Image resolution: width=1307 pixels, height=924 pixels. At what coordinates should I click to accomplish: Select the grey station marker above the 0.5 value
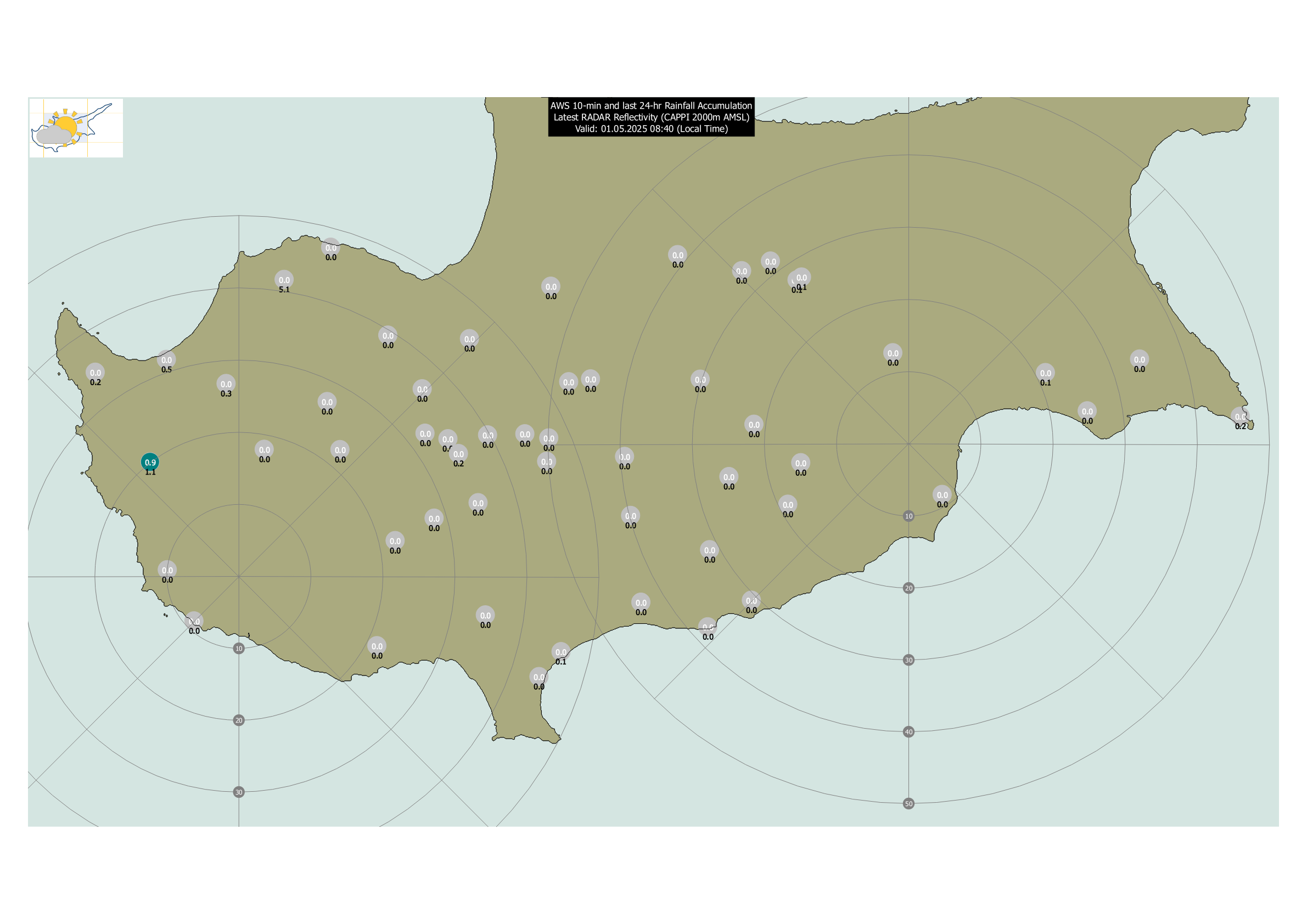coord(166,359)
